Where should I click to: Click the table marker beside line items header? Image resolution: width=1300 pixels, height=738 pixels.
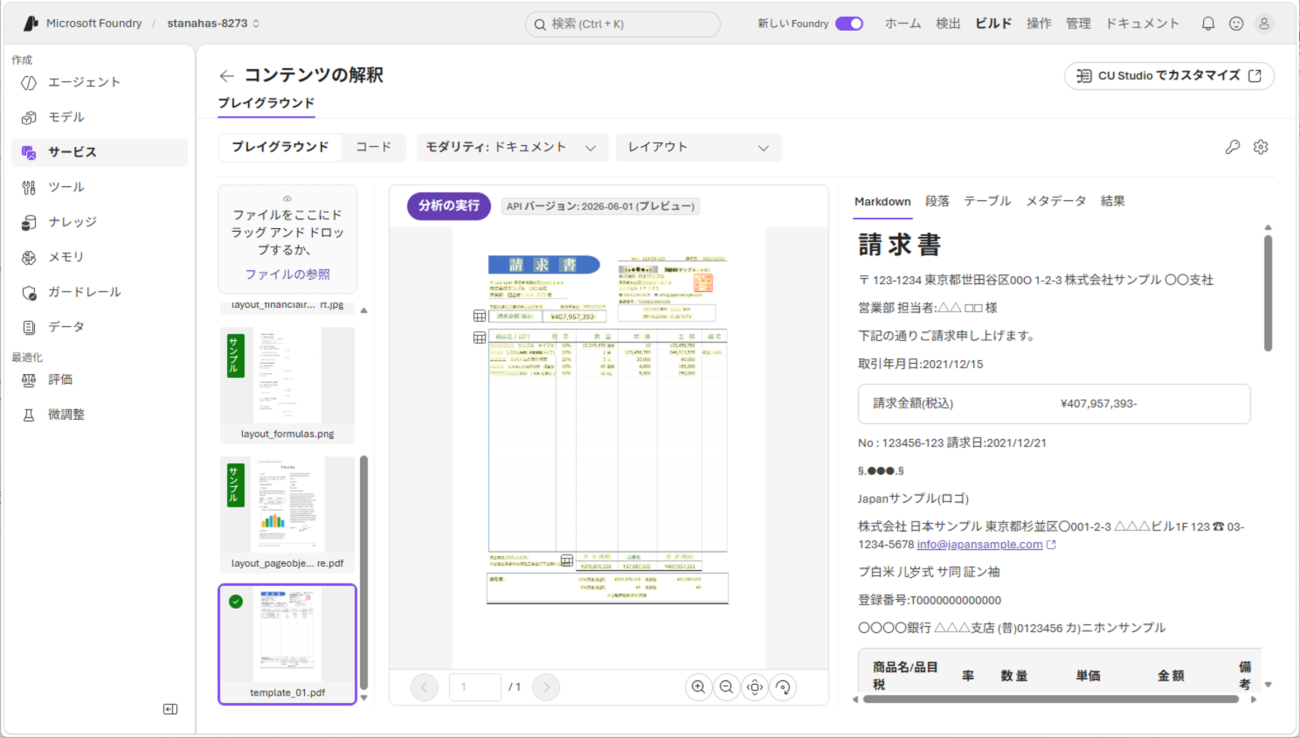480,338
